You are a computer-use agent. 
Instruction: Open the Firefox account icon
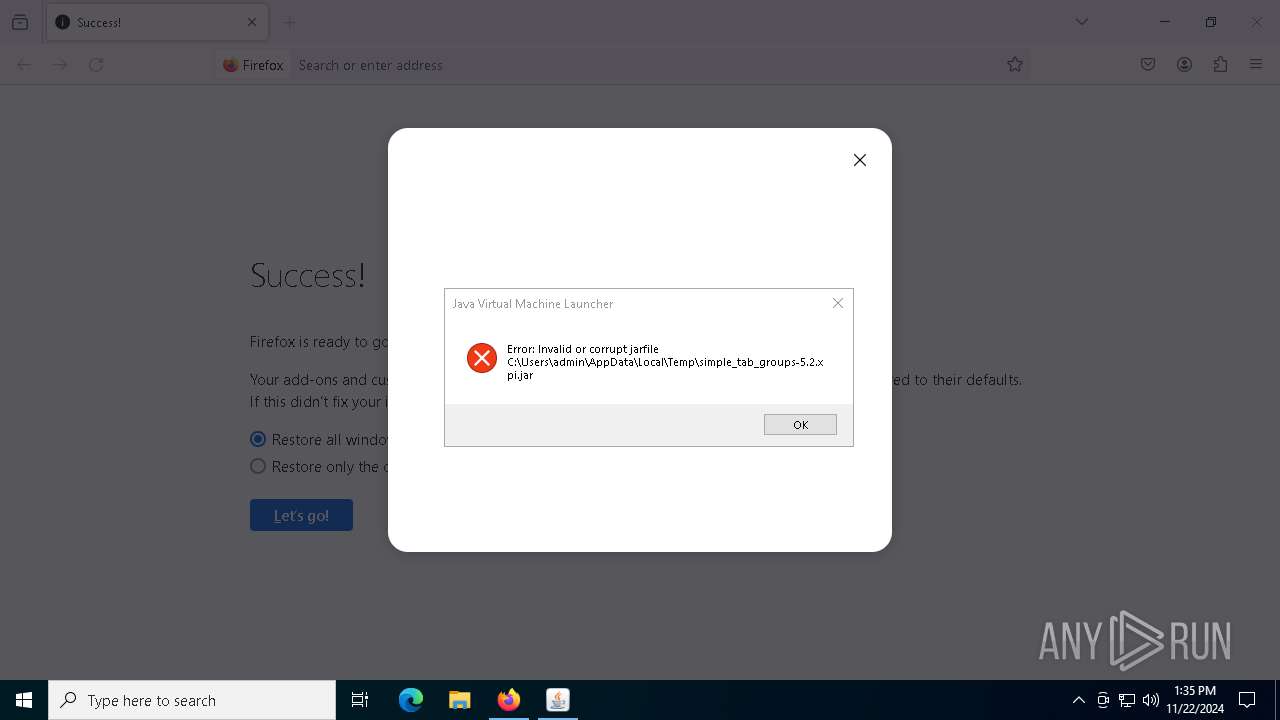1184,65
